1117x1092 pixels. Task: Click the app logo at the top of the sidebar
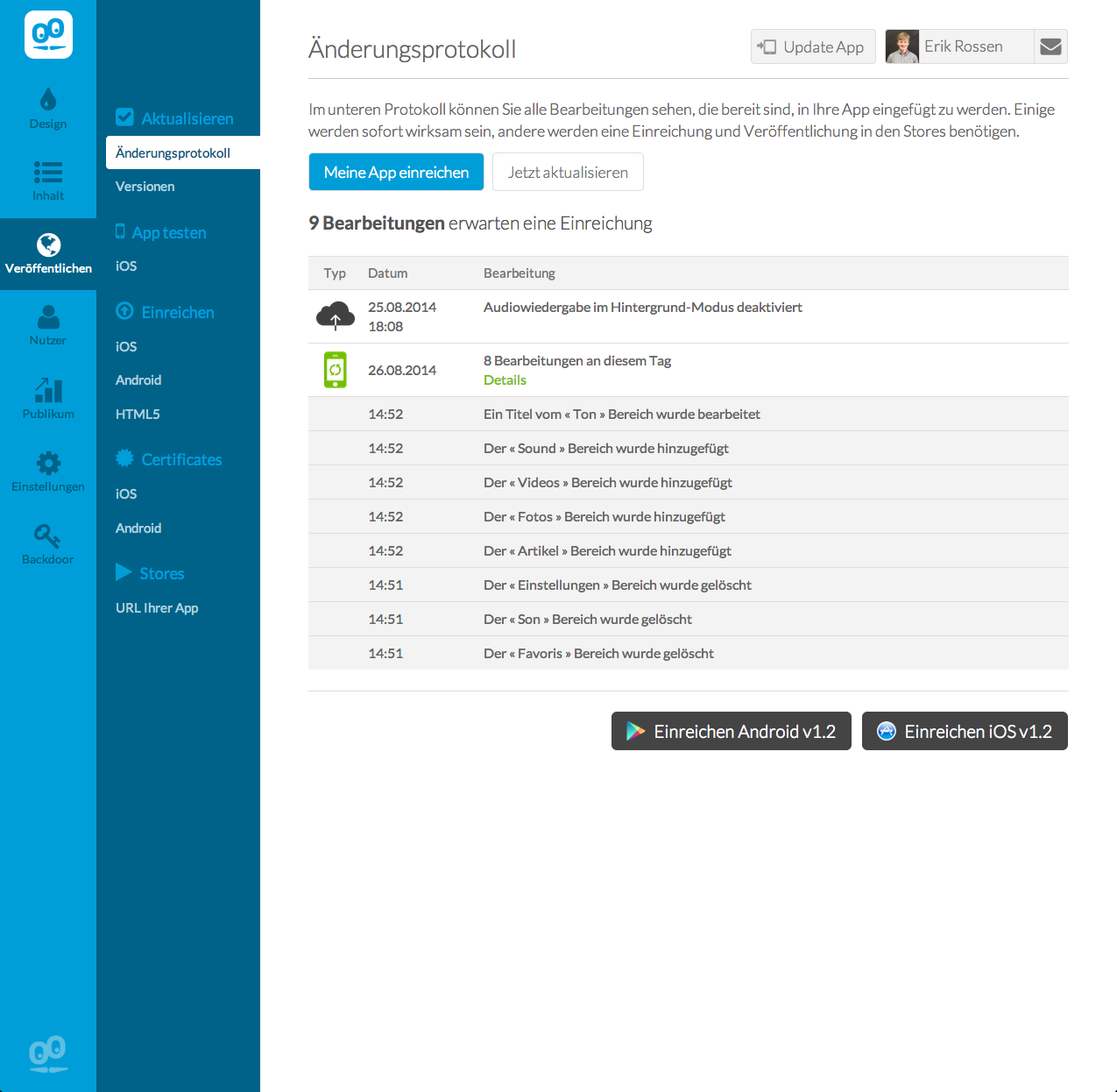(x=48, y=35)
